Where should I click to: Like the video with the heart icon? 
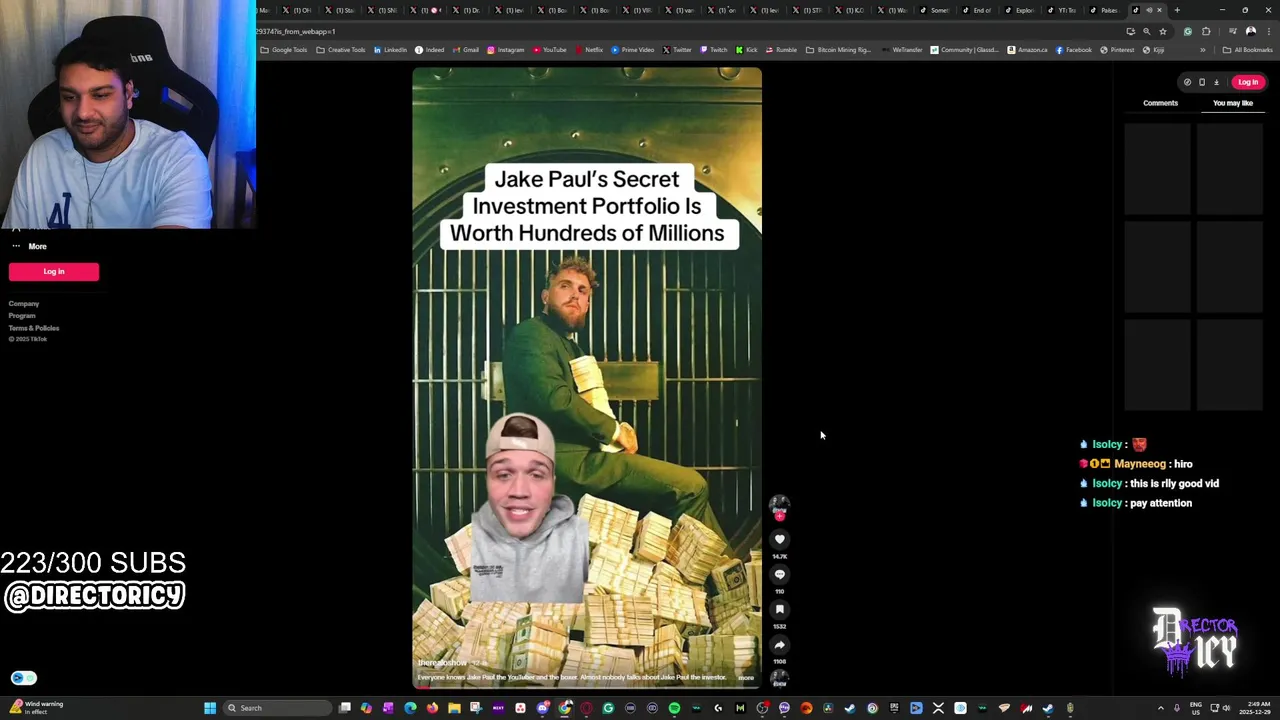pos(780,539)
